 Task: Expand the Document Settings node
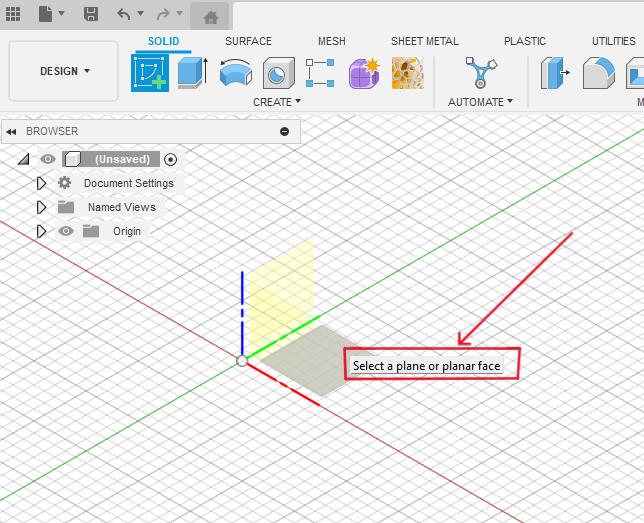[x=41, y=183]
